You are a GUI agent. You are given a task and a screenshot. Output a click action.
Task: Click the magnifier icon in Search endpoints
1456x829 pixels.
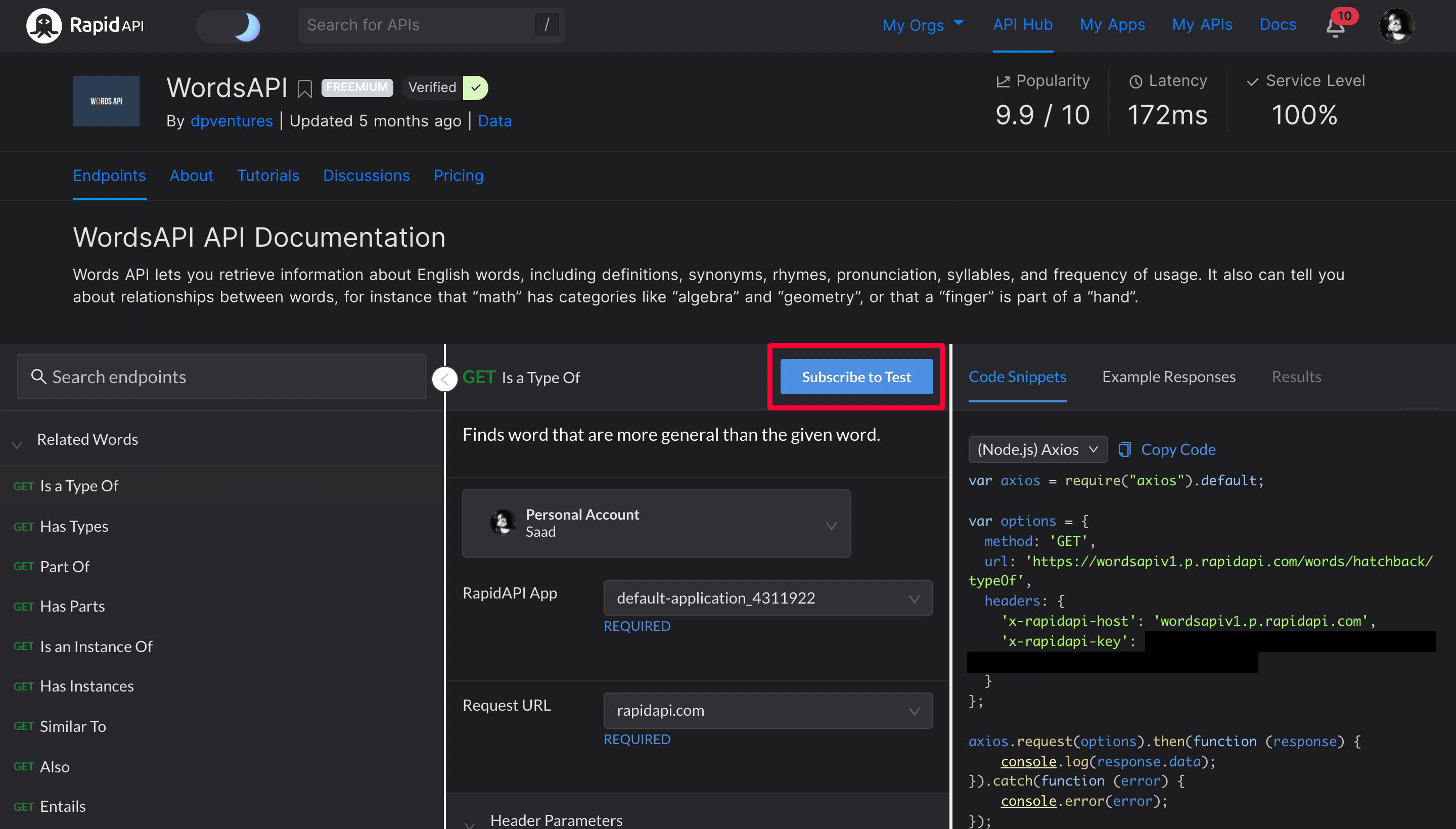[38, 377]
